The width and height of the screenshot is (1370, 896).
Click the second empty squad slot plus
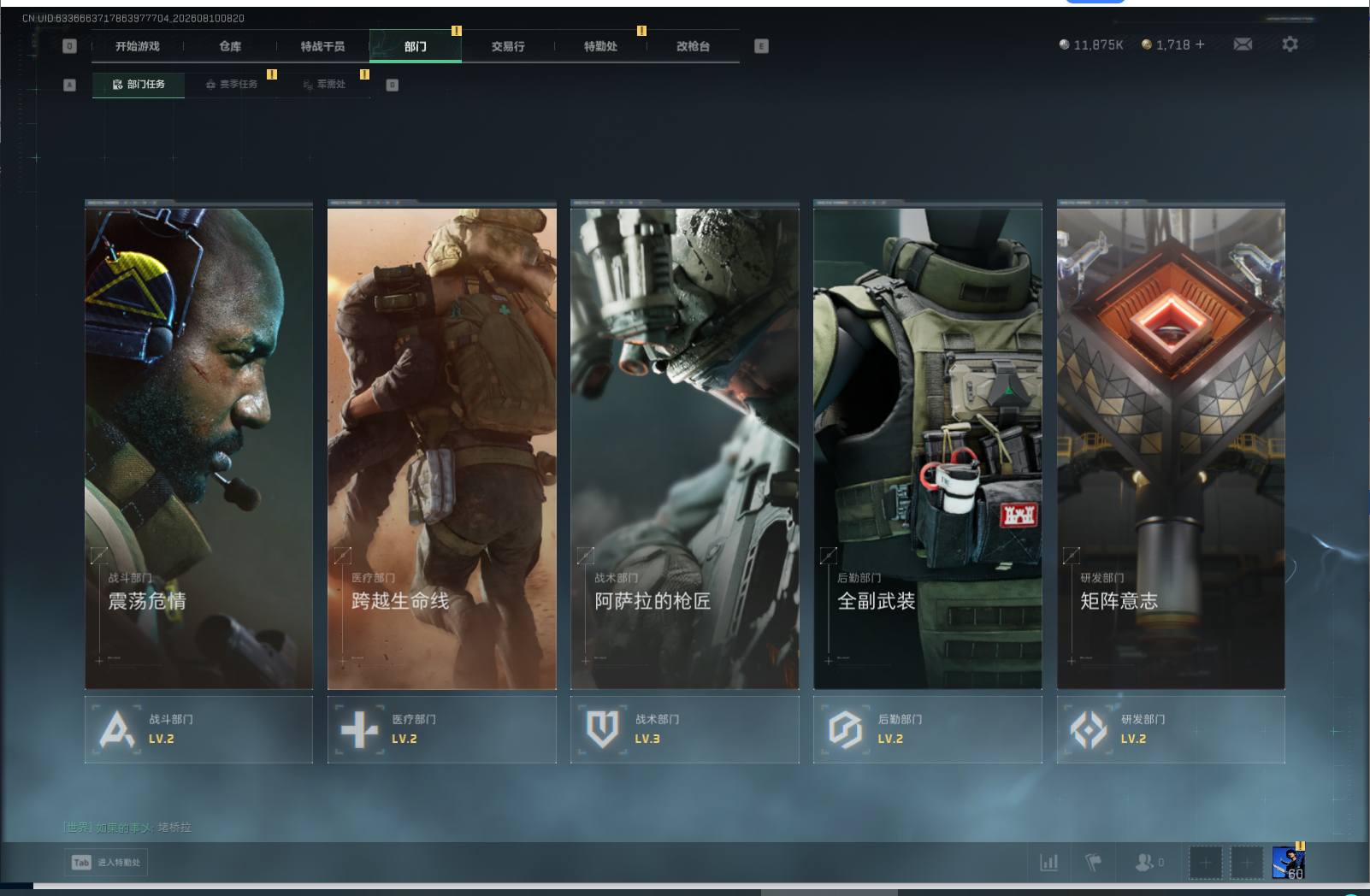pos(1246,864)
